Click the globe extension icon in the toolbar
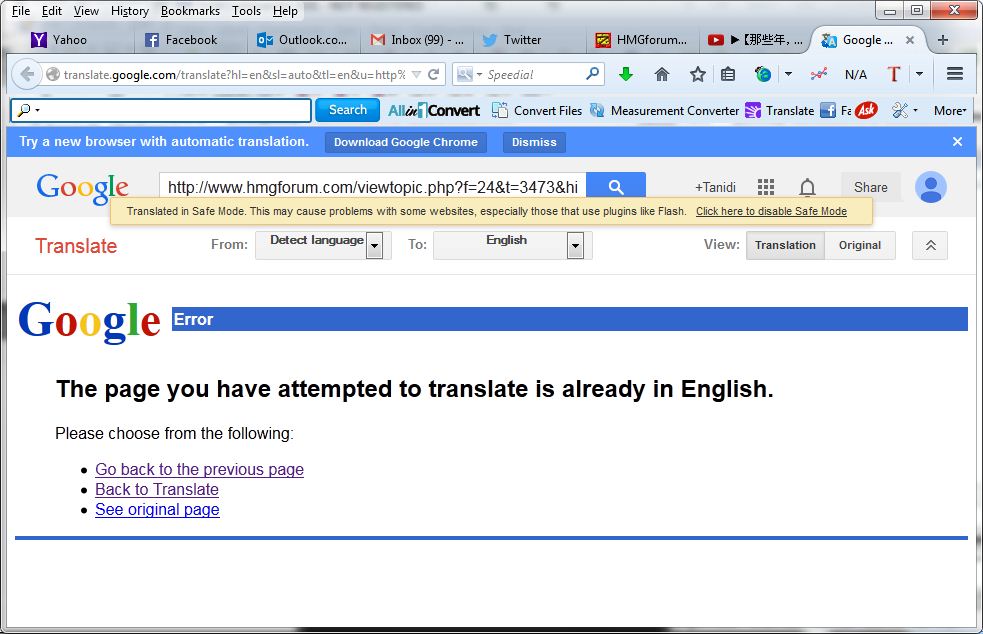 pyautogui.click(x=762, y=74)
